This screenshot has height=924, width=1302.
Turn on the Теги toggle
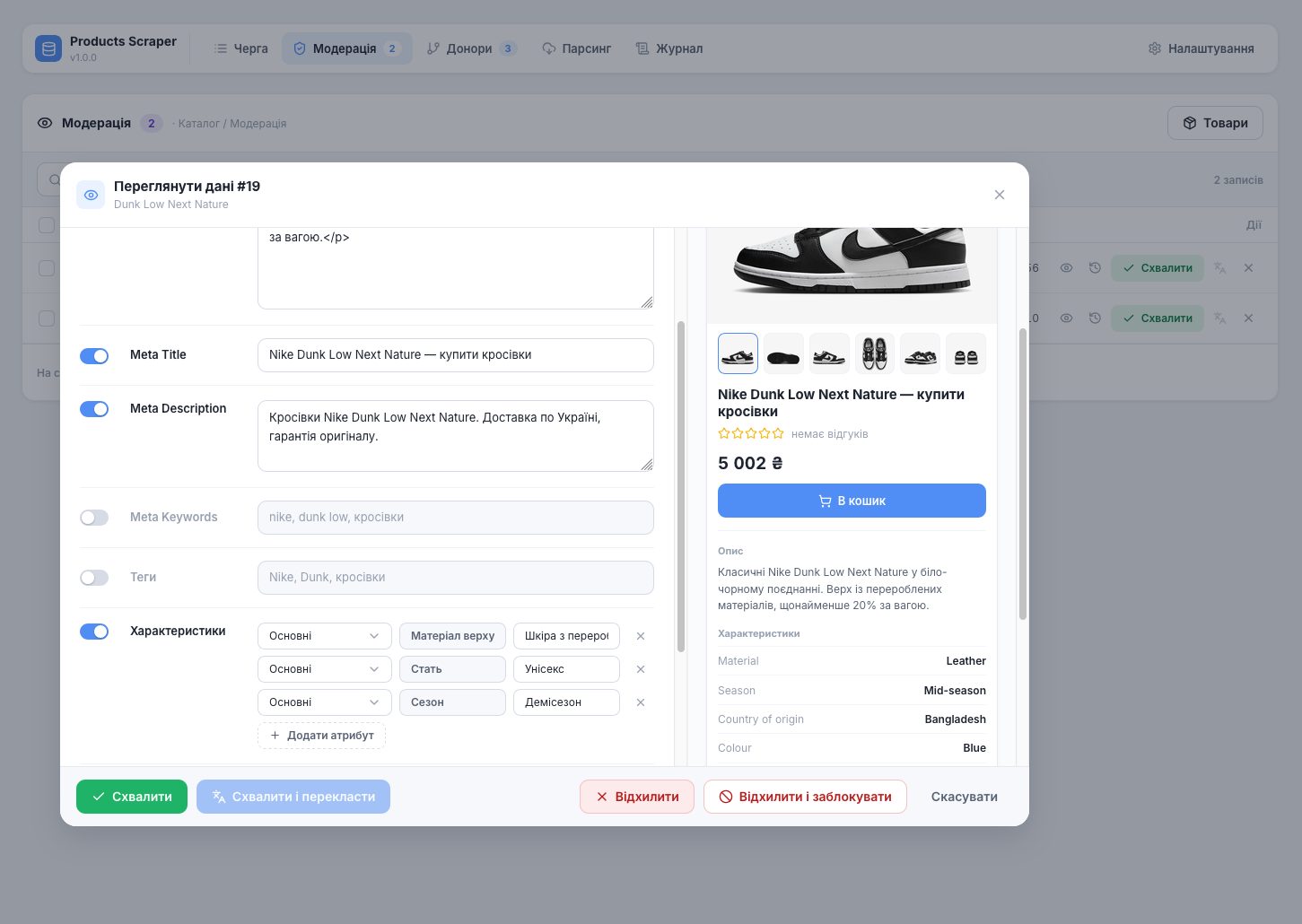pyautogui.click(x=94, y=578)
